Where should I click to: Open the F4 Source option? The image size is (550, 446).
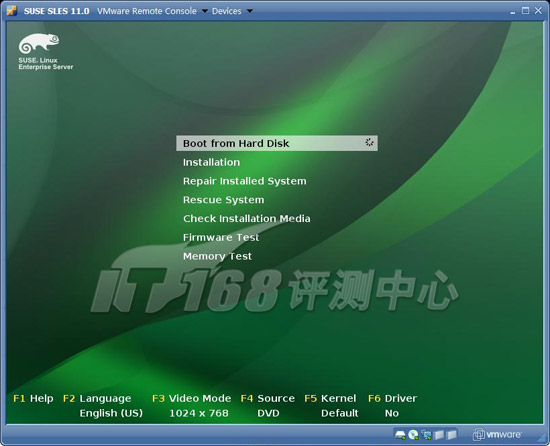268,399
